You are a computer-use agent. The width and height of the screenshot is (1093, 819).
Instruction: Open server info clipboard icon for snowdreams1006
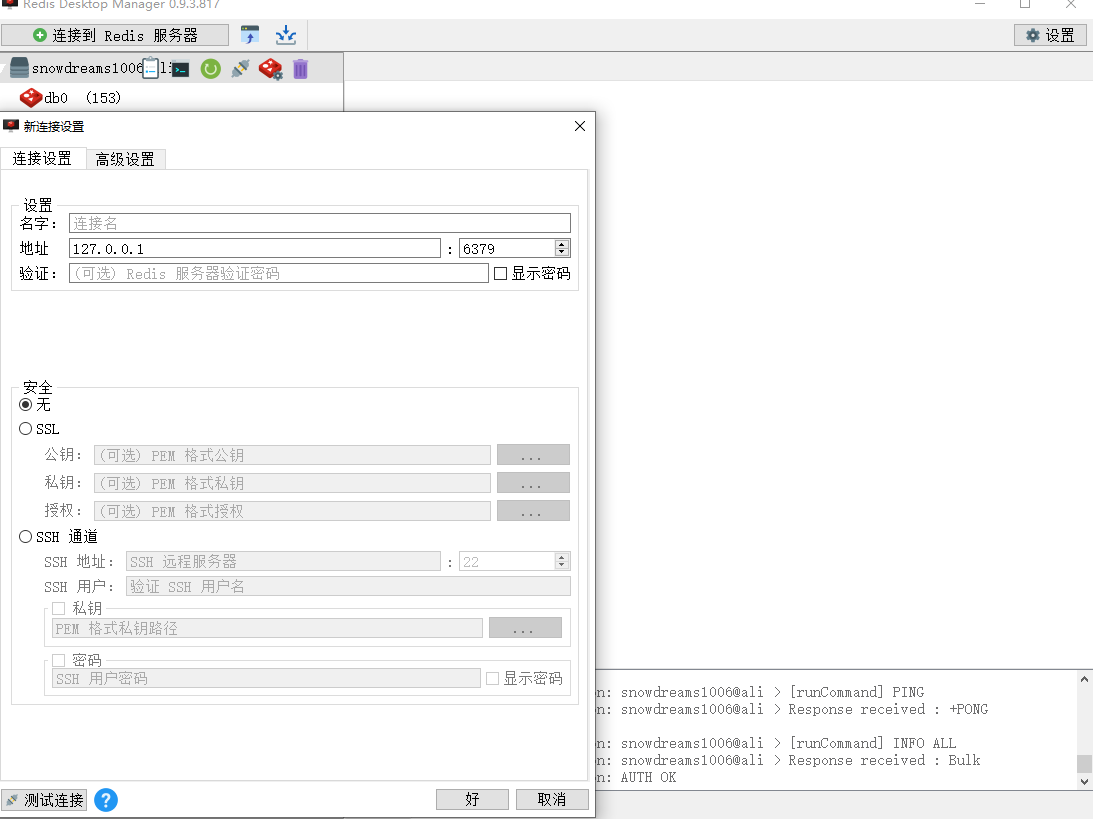click(x=151, y=69)
